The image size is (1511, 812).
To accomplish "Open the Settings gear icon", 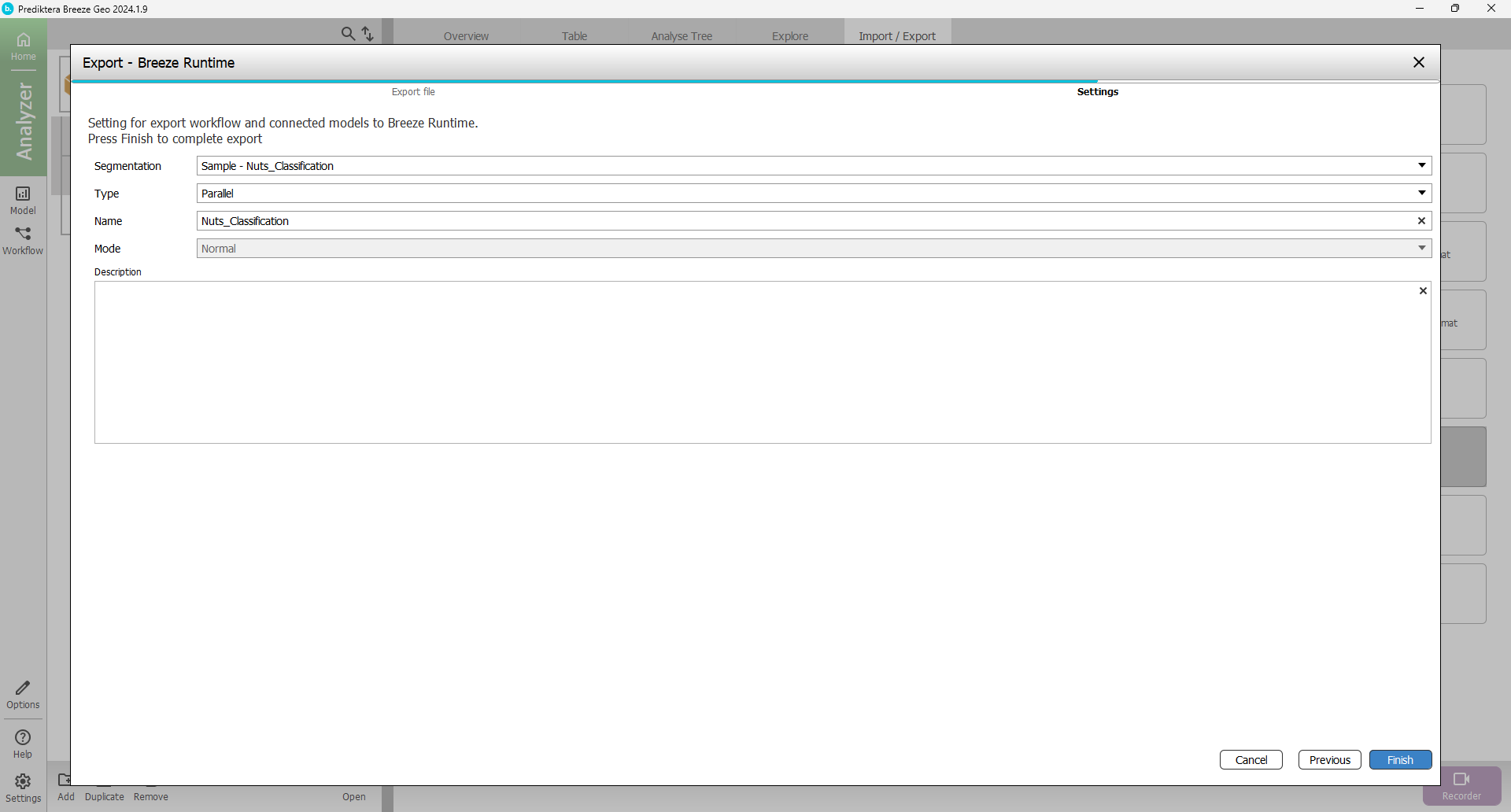I will pos(23,787).
